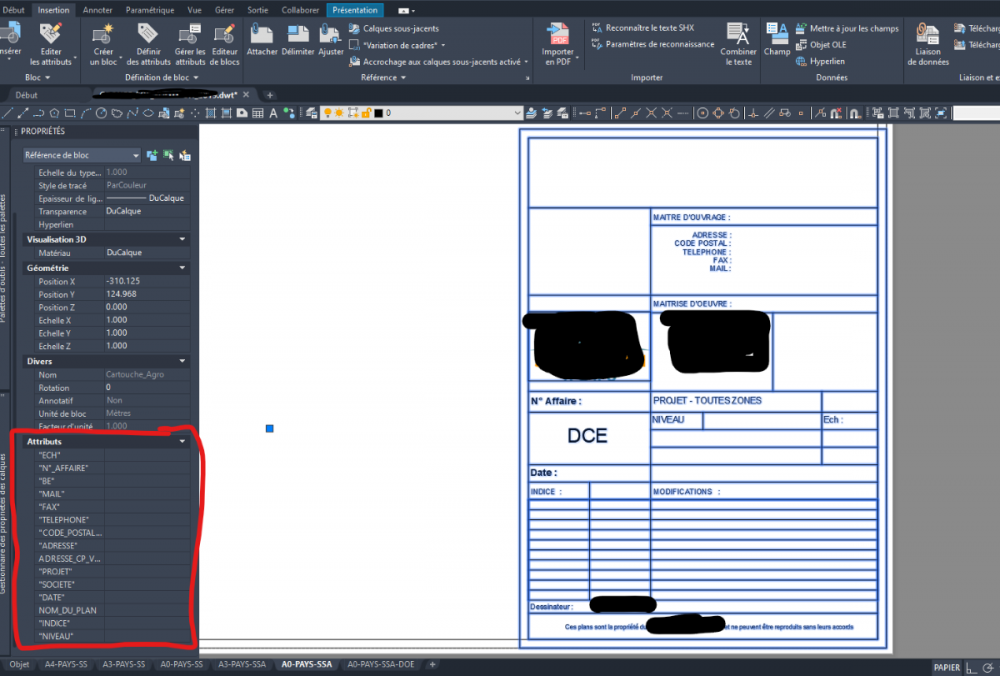
Task: Click the Hyperlien button in Données
Action: coord(821,61)
